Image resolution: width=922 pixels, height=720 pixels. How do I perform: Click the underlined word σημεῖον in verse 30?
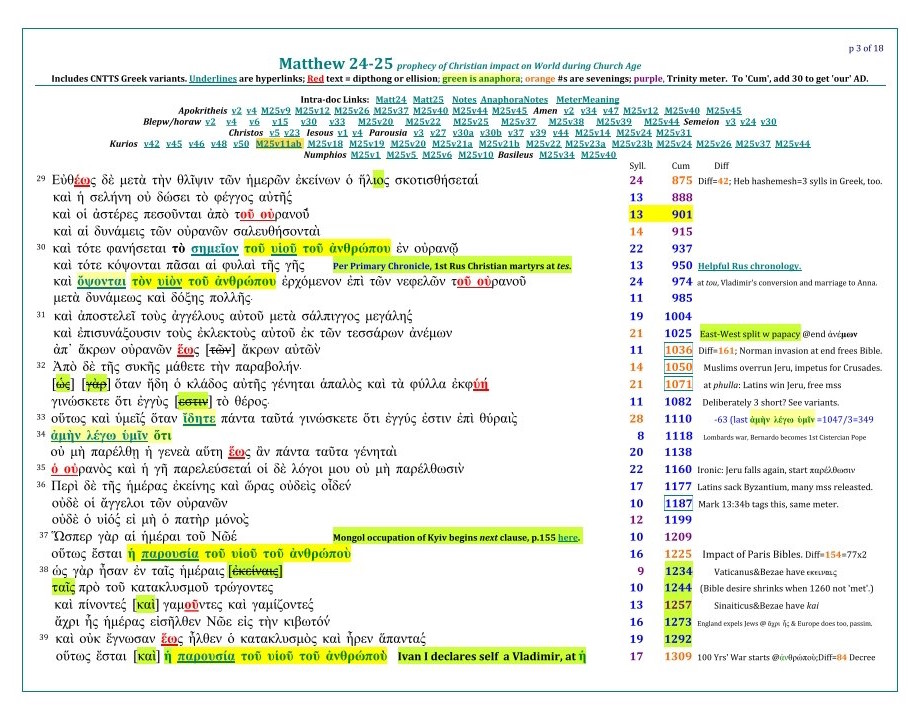pos(215,249)
